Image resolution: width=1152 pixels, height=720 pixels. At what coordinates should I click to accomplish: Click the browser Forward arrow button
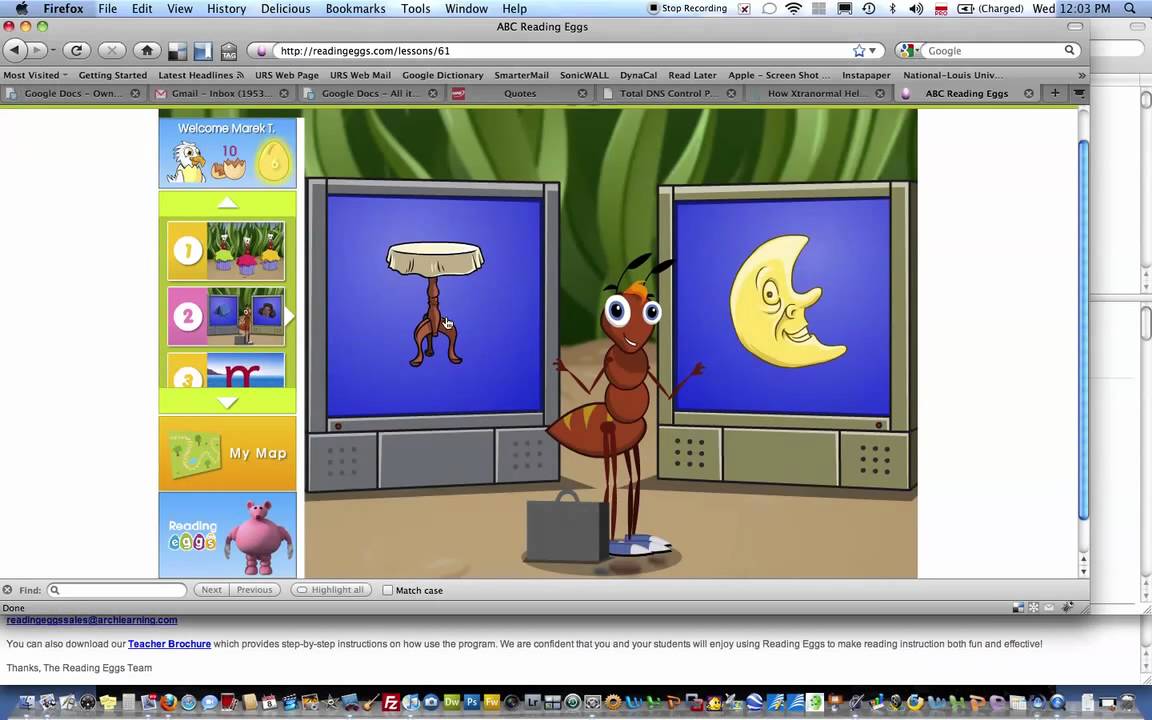click(x=37, y=51)
